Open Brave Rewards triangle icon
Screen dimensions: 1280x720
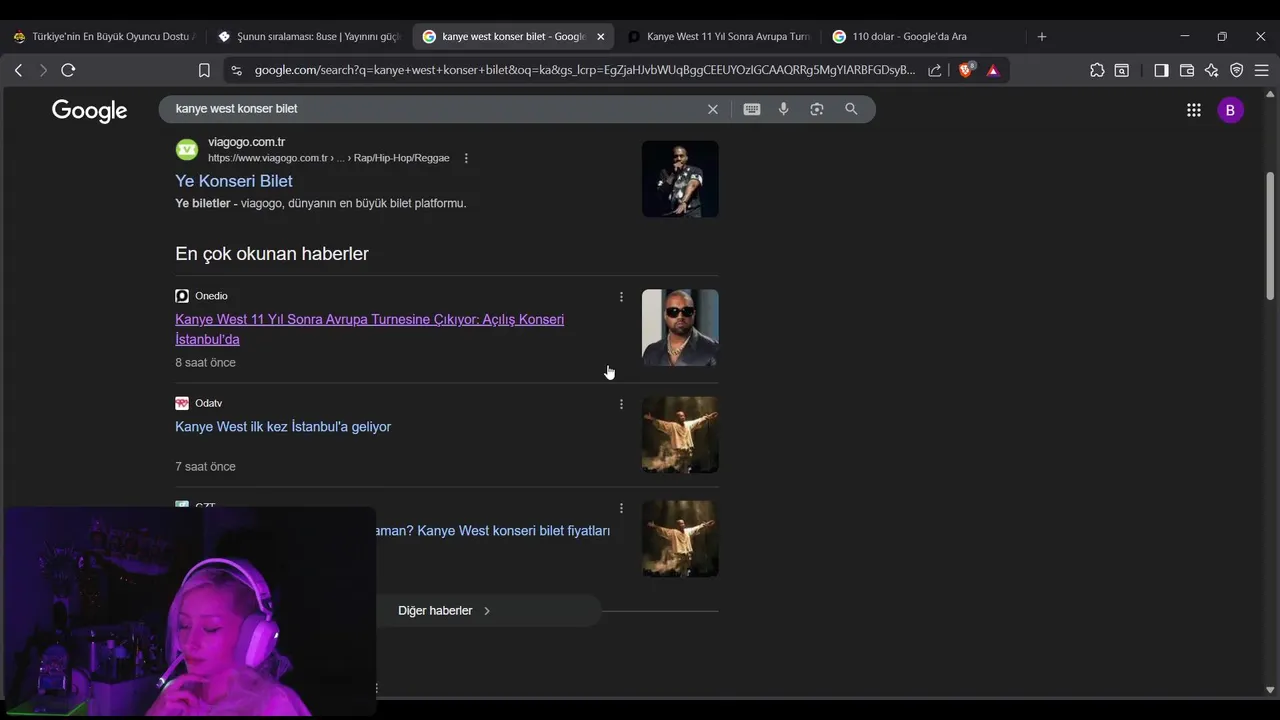pyautogui.click(x=993, y=70)
